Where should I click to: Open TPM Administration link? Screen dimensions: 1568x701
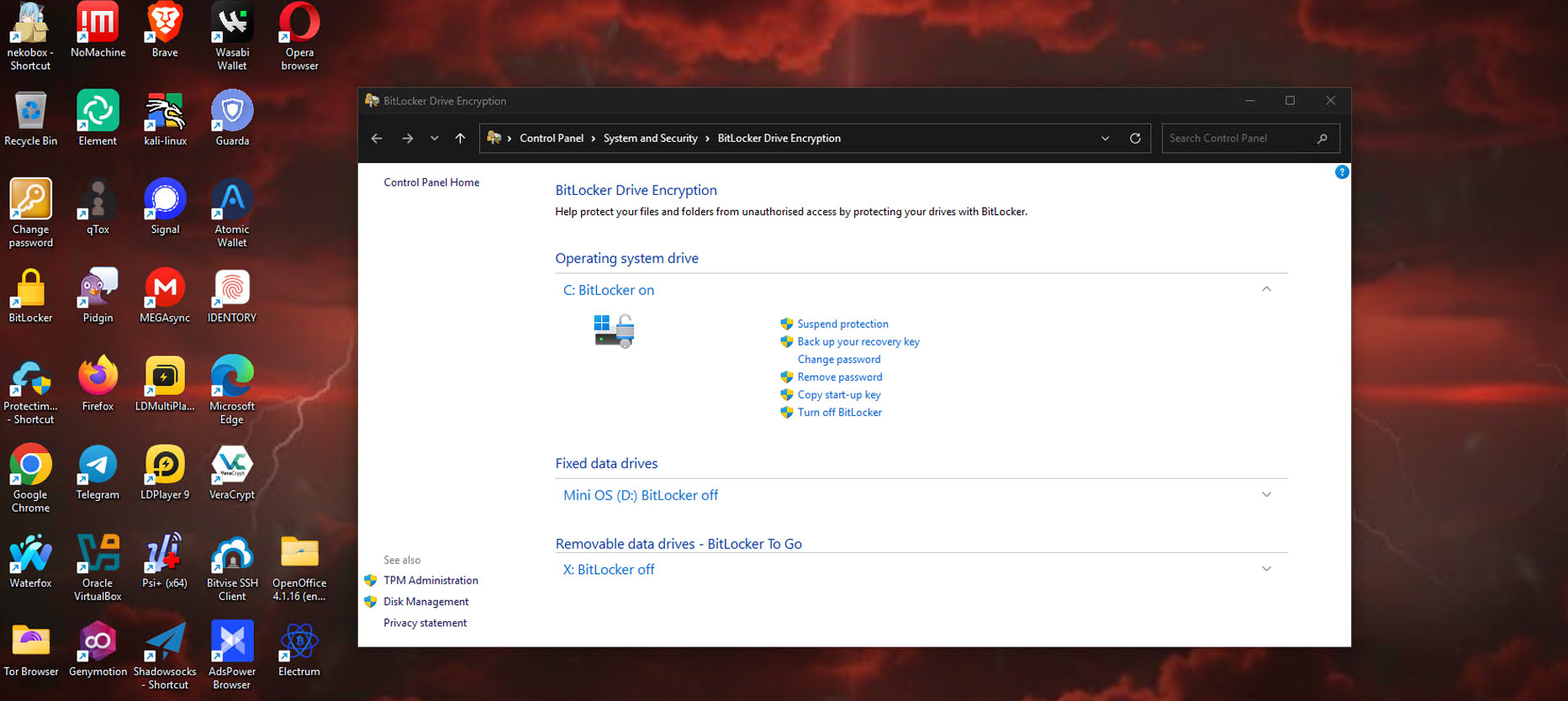(430, 581)
